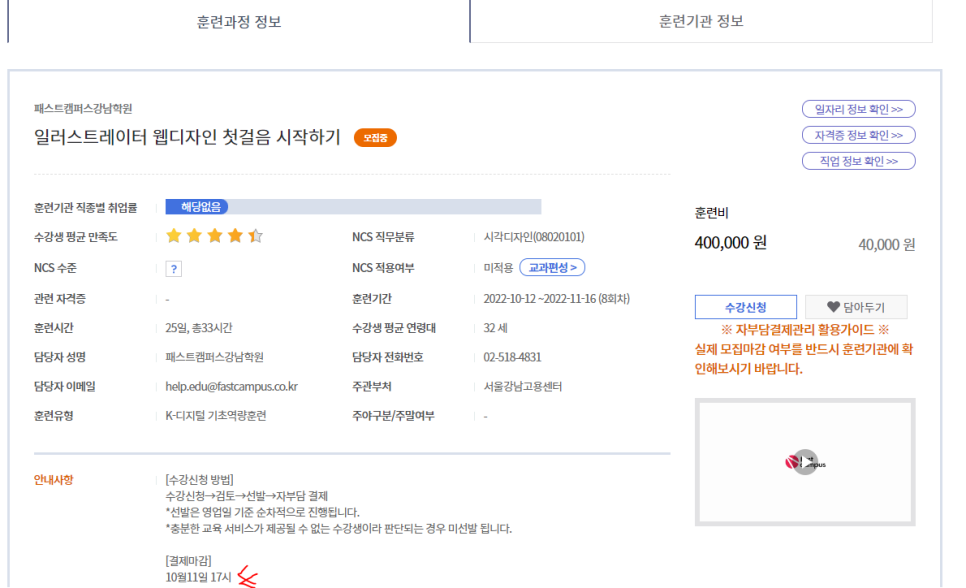Select the 수강신청→검토→선발→자부담 결제 line
The width and height of the screenshot is (966, 588).
246,496
